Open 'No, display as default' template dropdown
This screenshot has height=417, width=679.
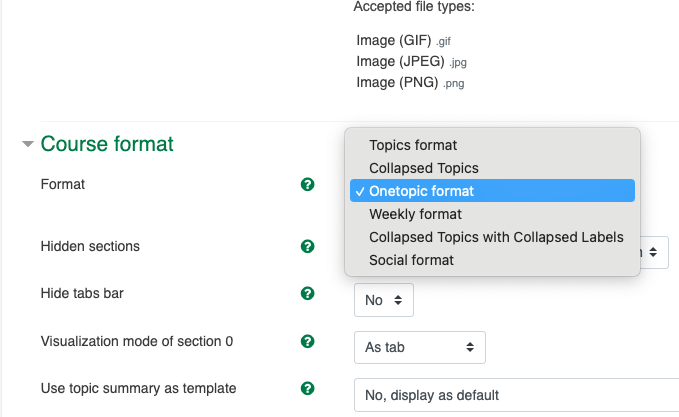pyautogui.click(x=515, y=395)
